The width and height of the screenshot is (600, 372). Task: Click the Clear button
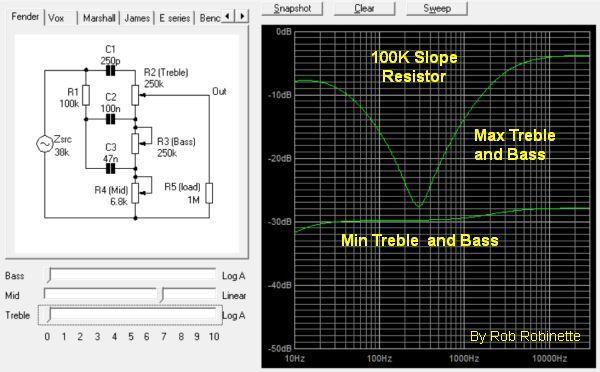coord(364,8)
